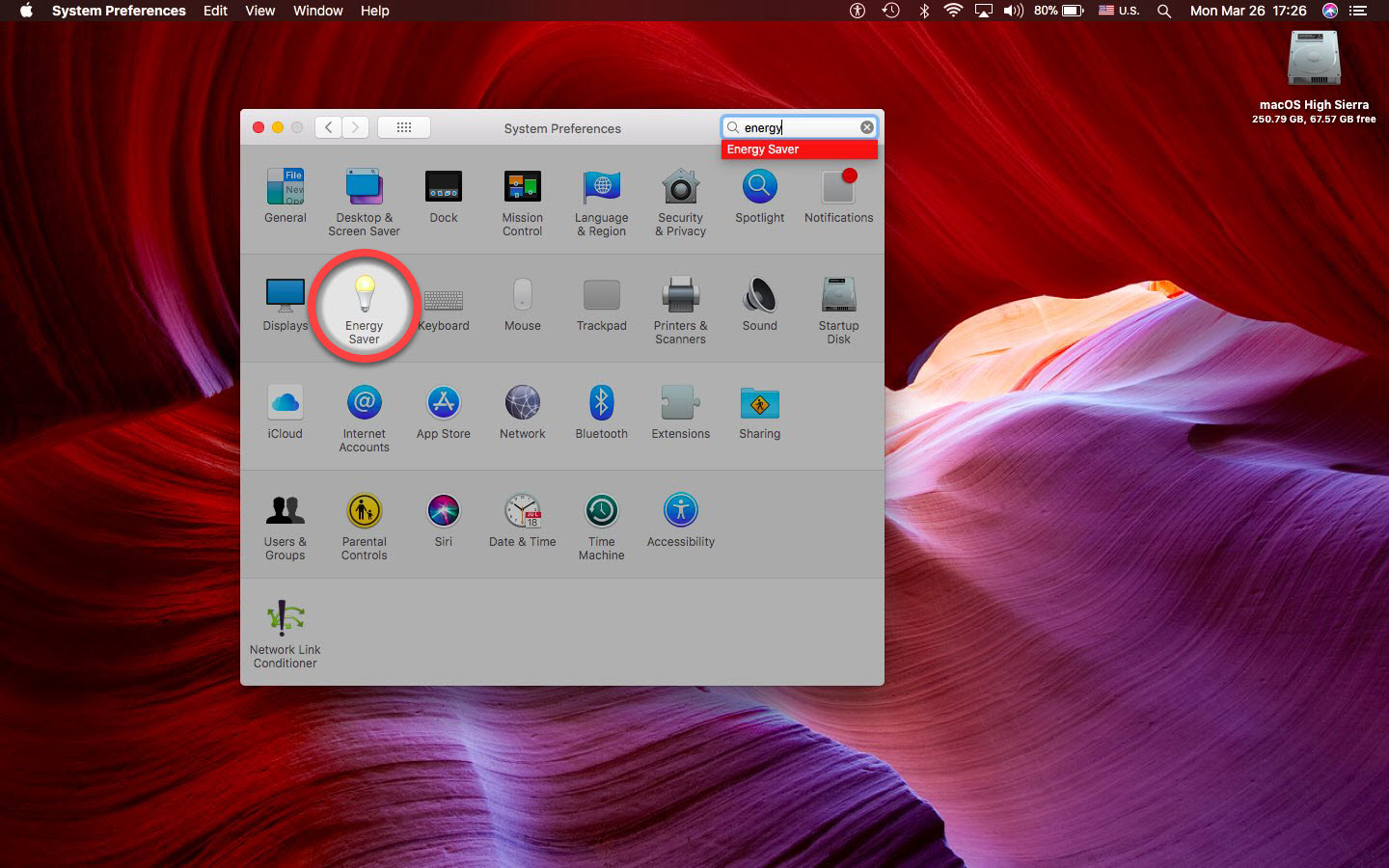Viewport: 1389px width, 868px height.
Task: Open Accessibility preferences pane
Action: pyautogui.click(x=680, y=520)
